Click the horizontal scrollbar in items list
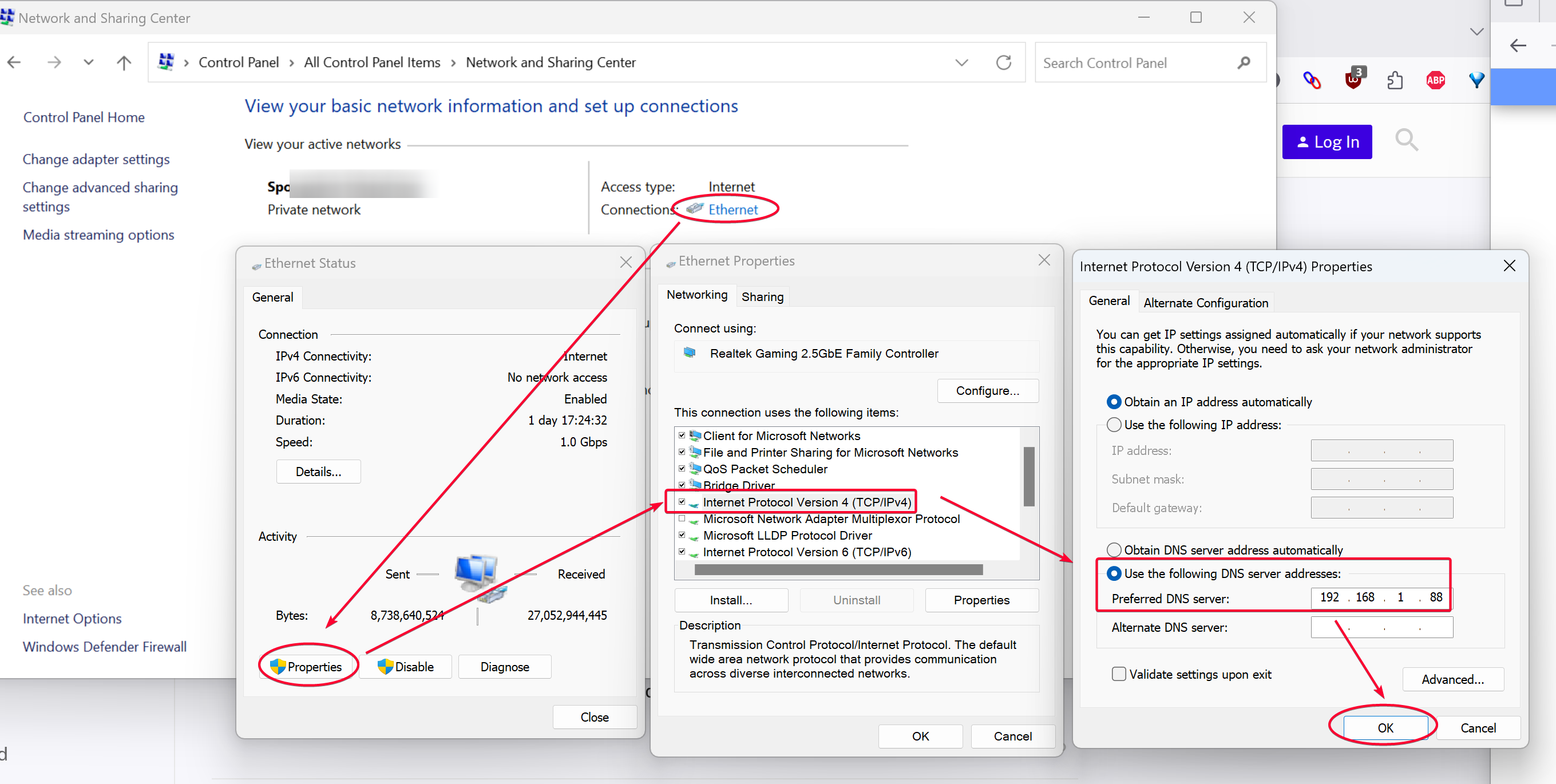 (x=838, y=569)
